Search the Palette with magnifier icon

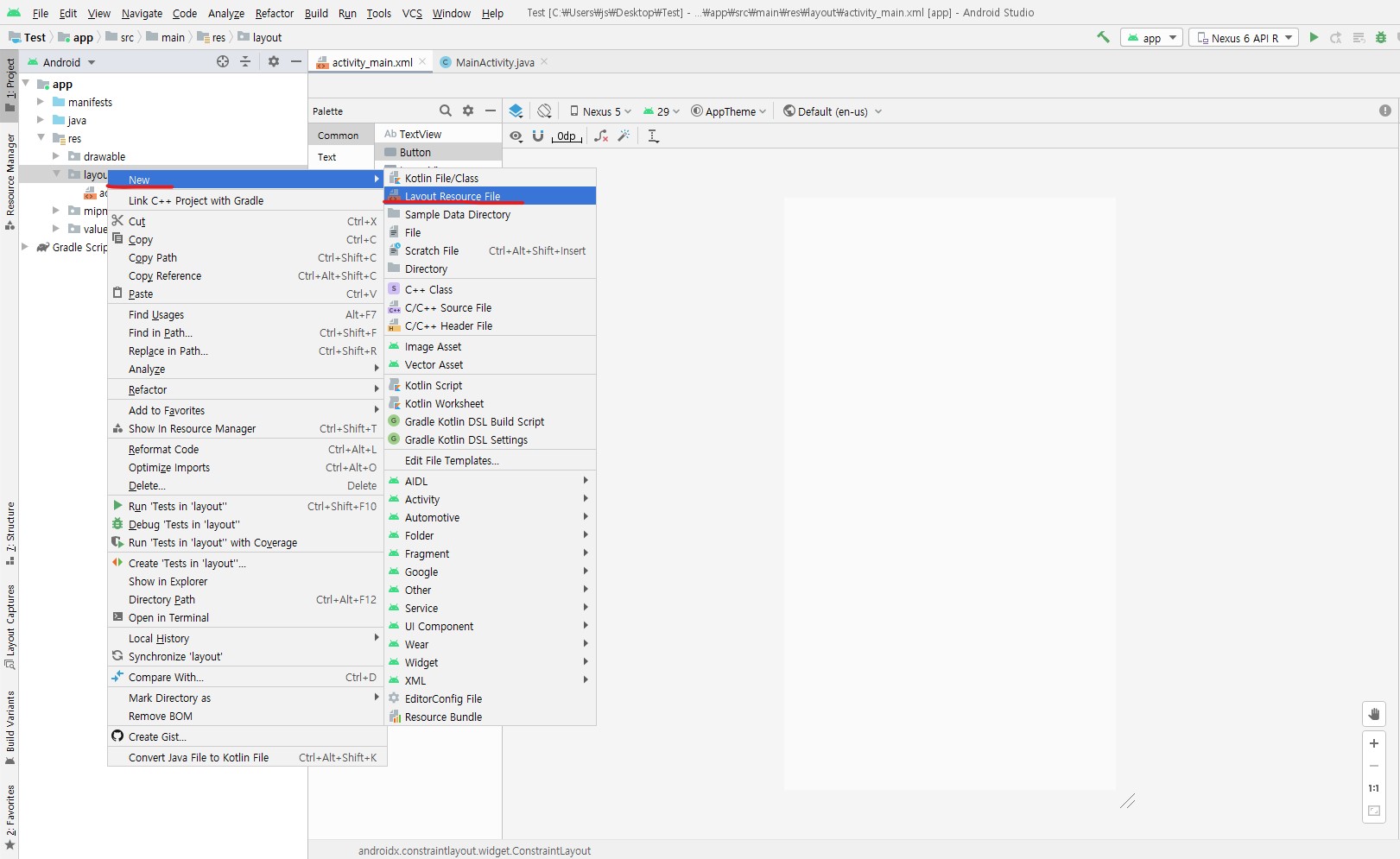pyautogui.click(x=446, y=111)
